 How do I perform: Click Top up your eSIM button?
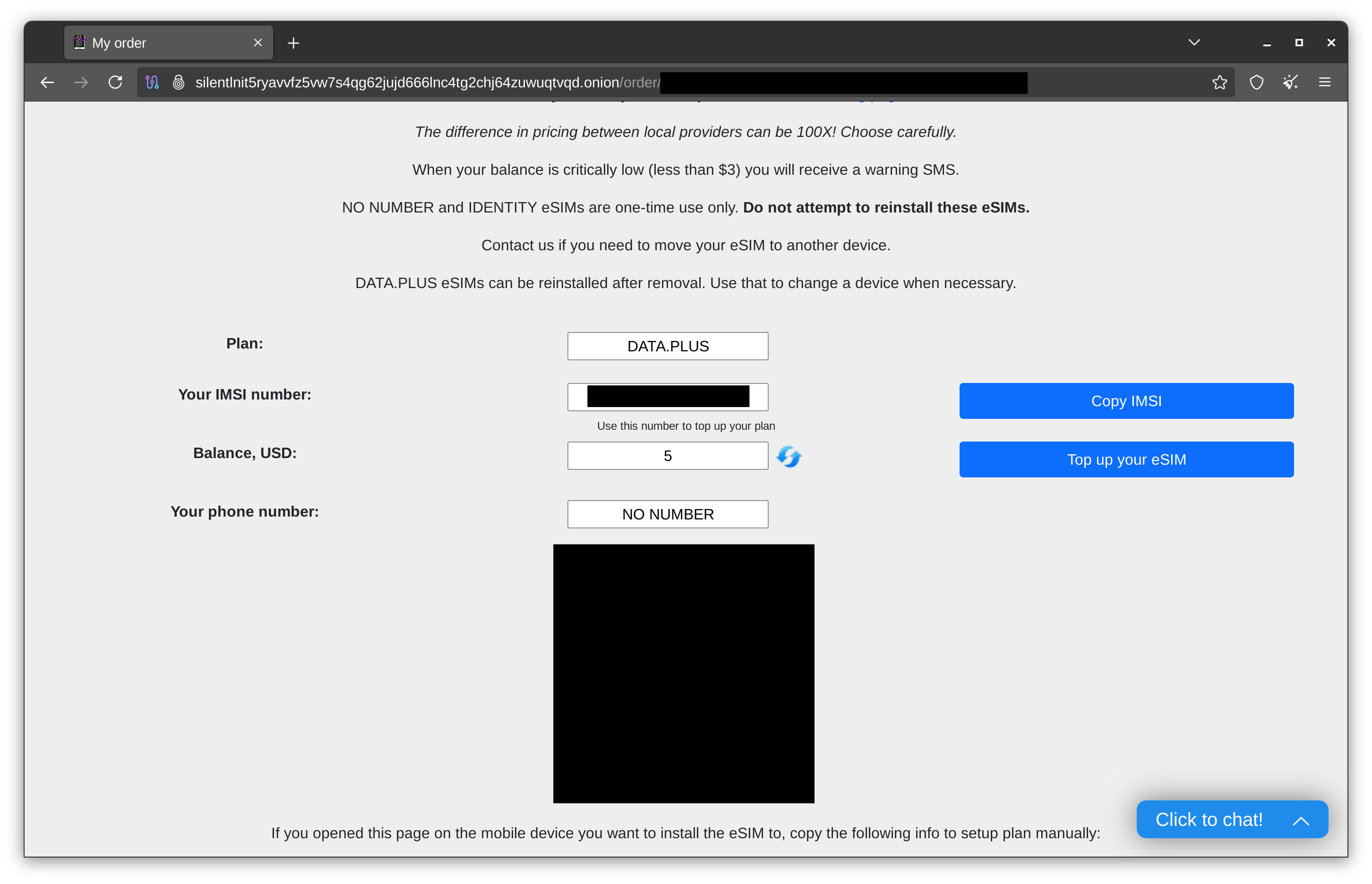(x=1126, y=459)
